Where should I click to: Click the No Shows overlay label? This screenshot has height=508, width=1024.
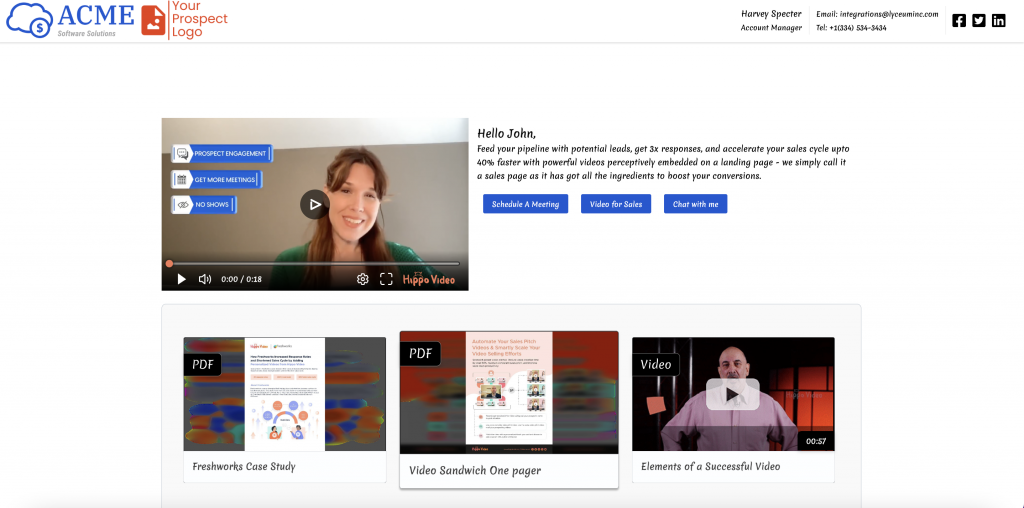pos(204,205)
